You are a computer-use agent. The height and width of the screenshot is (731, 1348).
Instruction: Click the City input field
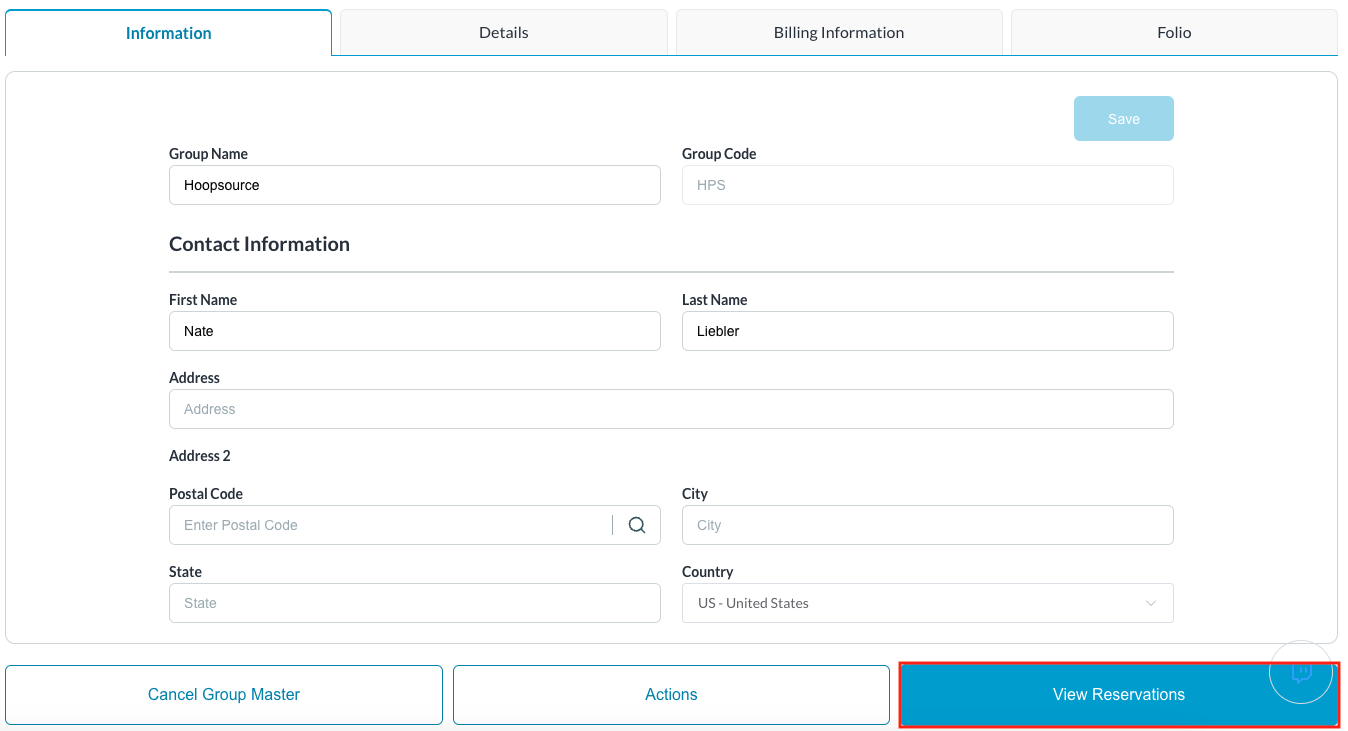coord(927,525)
